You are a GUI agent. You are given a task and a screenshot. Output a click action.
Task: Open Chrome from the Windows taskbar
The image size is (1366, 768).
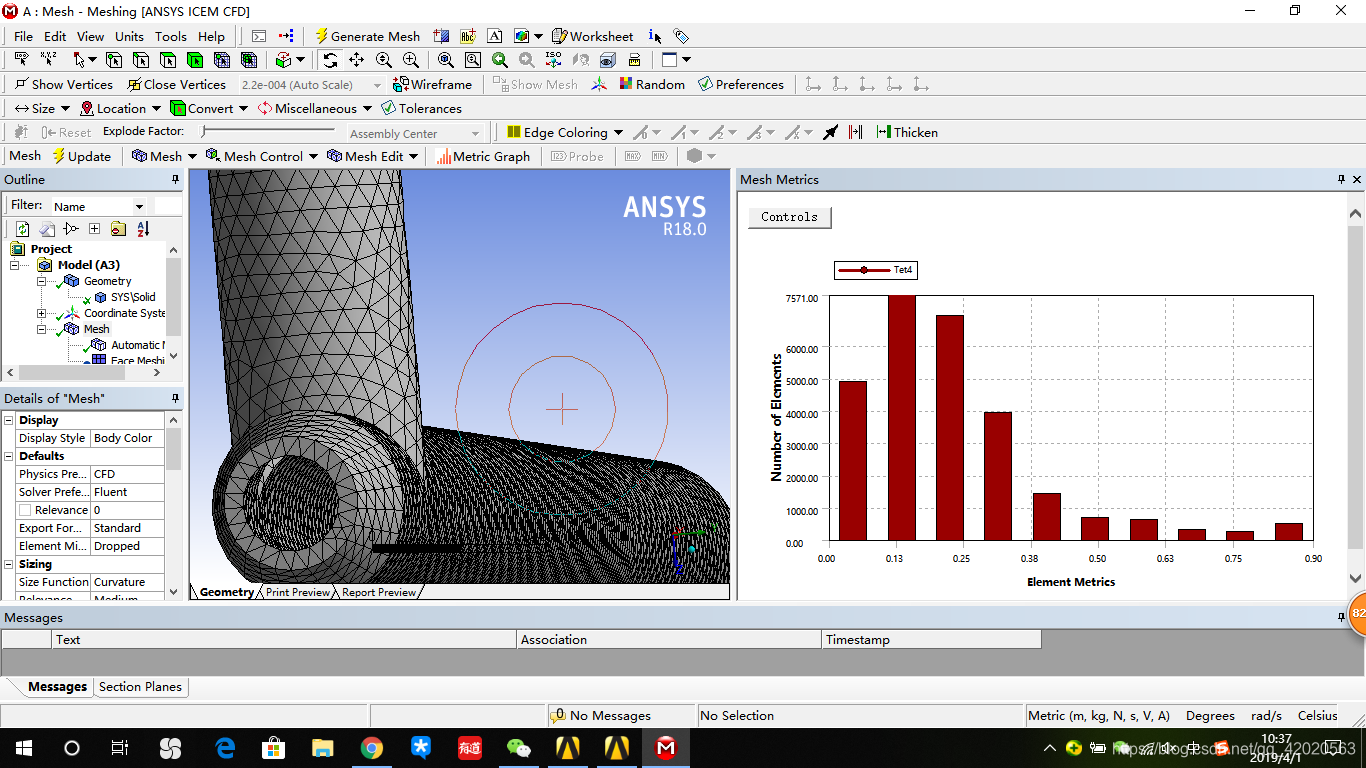click(x=372, y=748)
